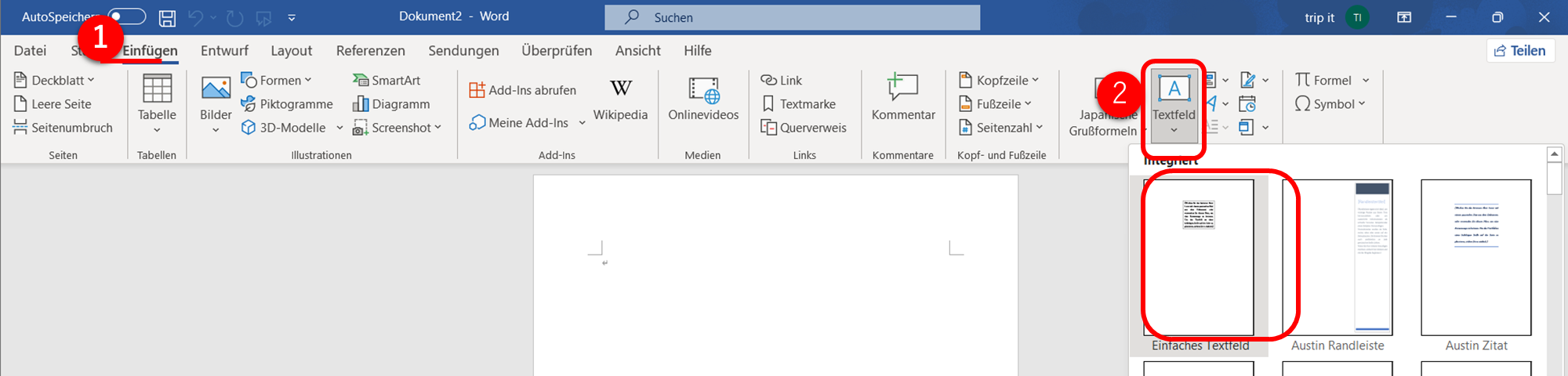This screenshot has width=1568, height=376.
Task: Click the Textfeld button
Action: [1174, 106]
